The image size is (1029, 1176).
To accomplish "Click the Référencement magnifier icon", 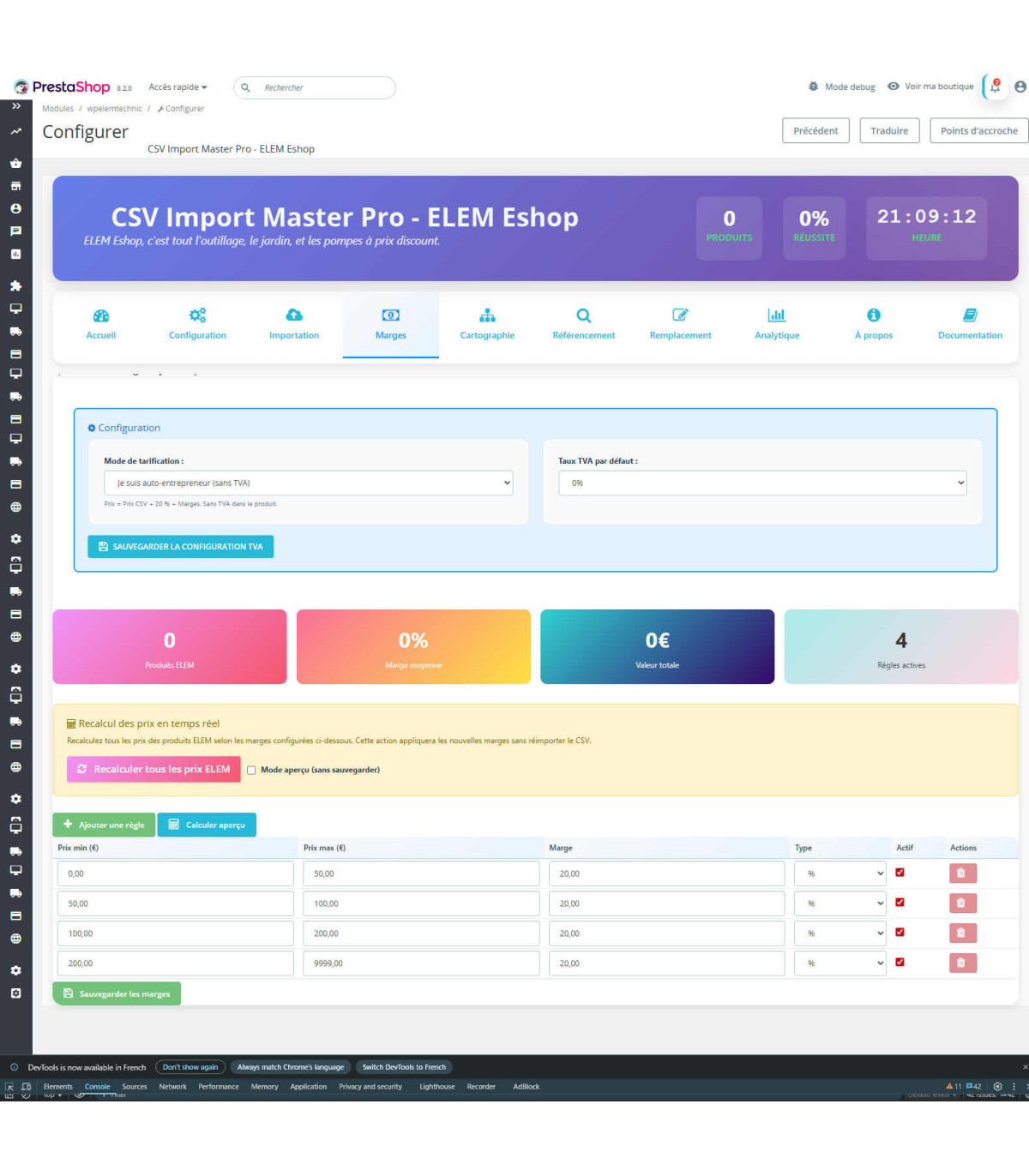I will click(584, 315).
